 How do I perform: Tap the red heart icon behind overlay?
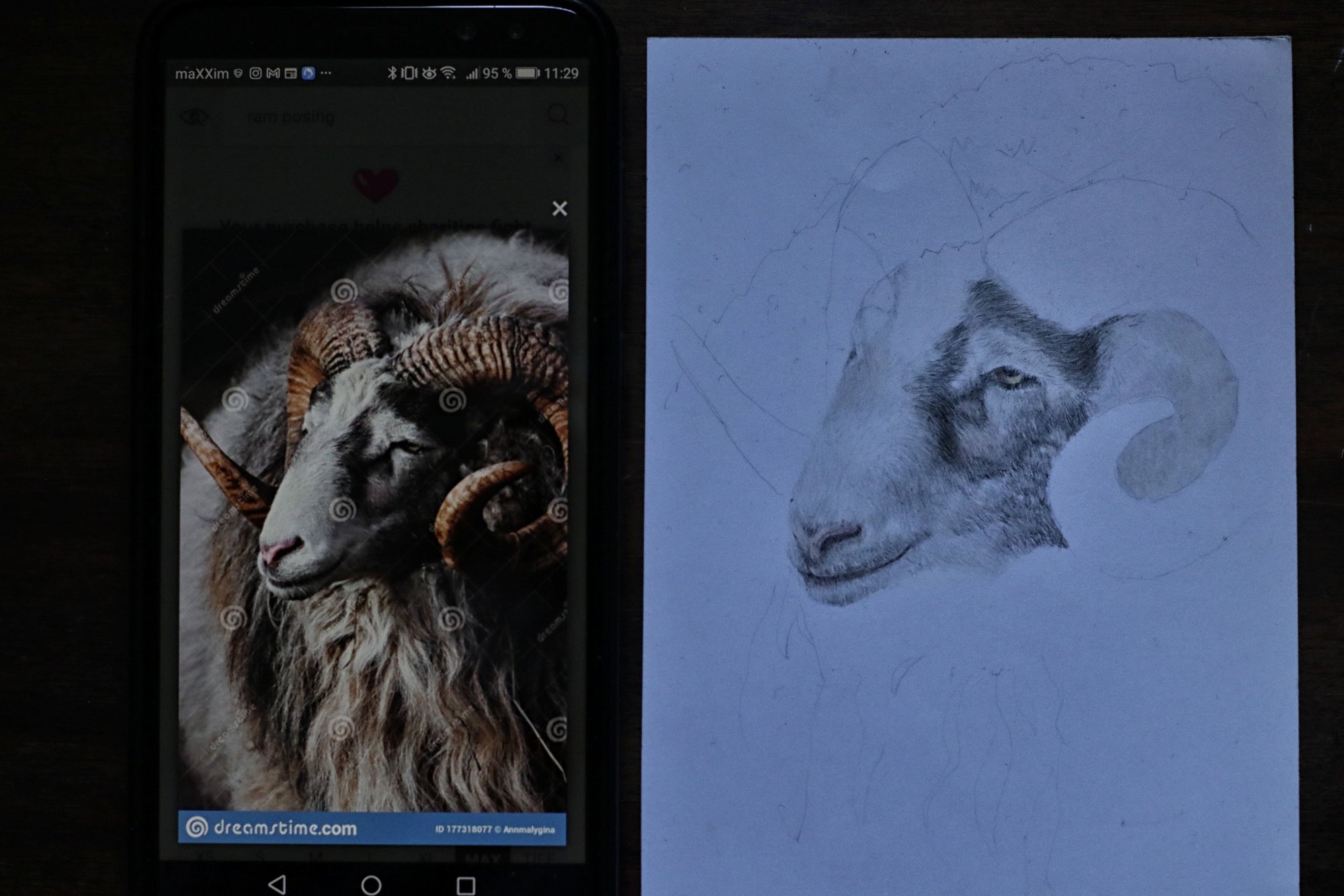click(x=376, y=185)
